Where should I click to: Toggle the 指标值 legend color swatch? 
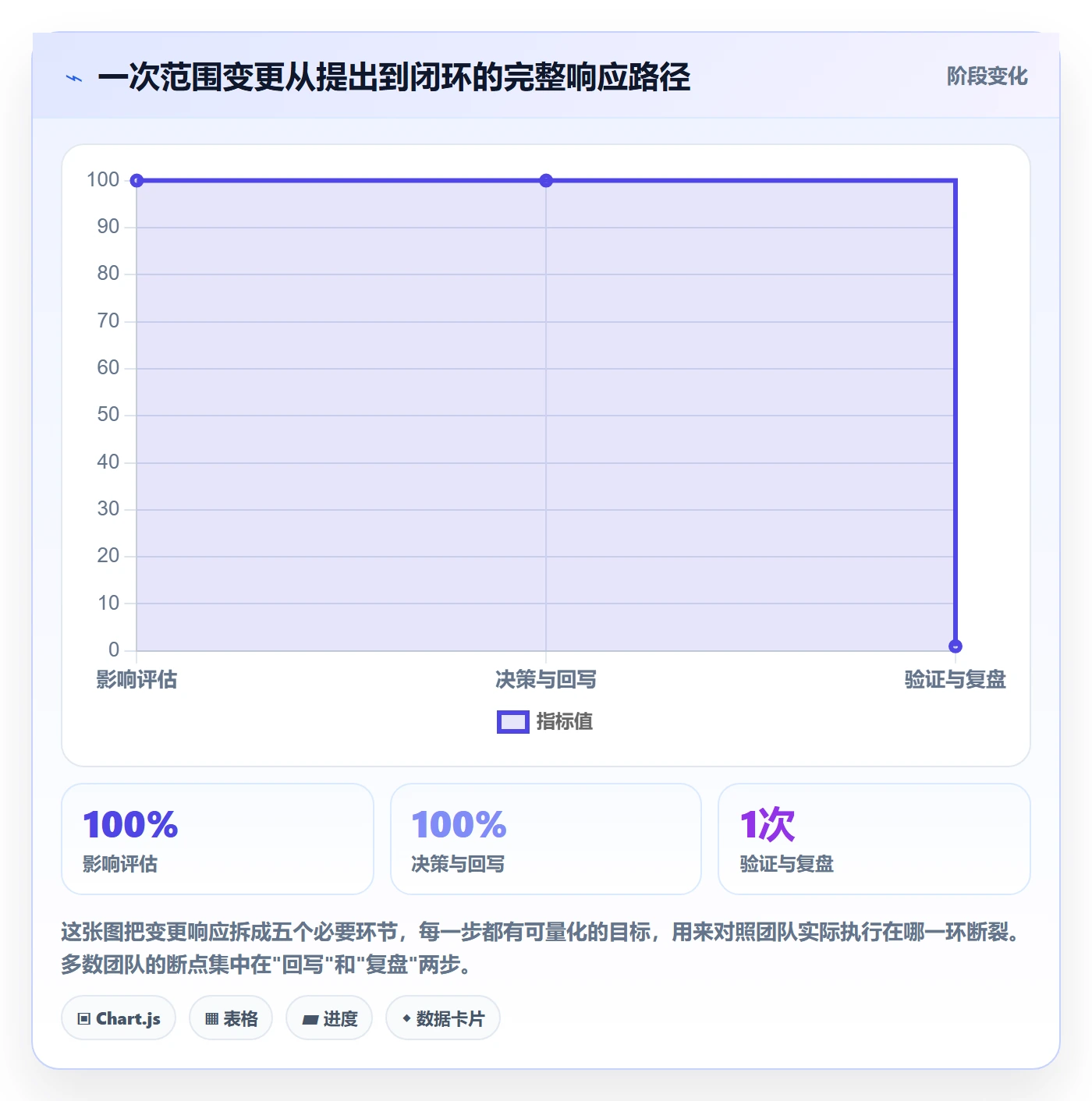pyautogui.click(x=513, y=722)
